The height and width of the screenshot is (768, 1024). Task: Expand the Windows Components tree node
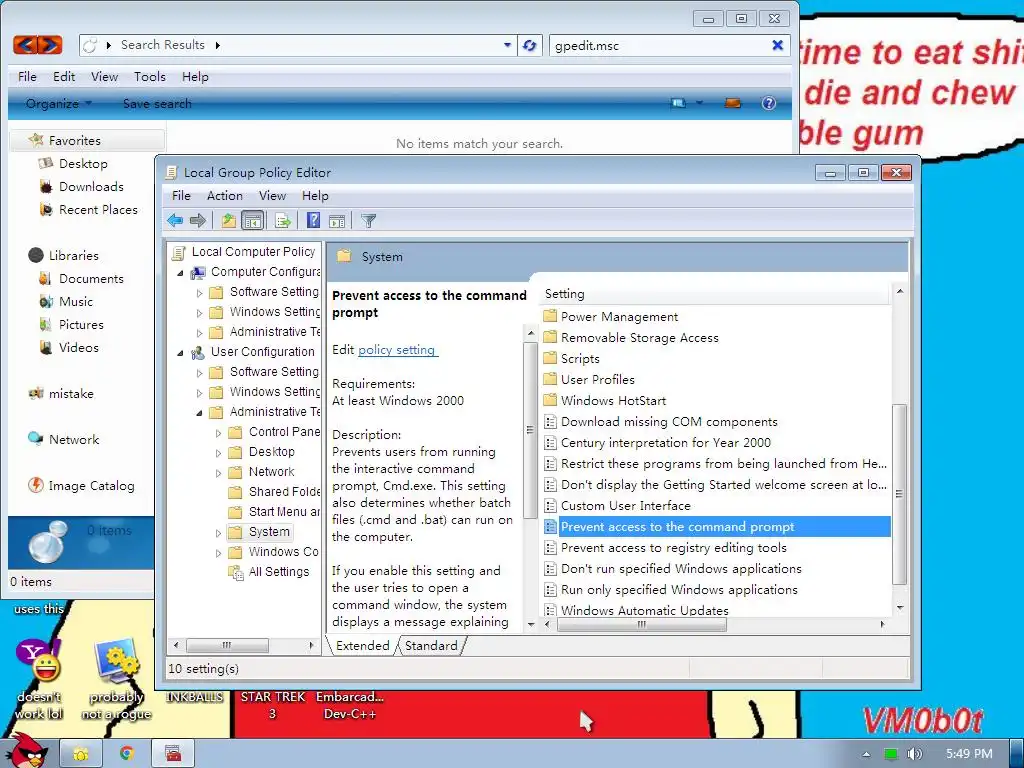pos(219,553)
